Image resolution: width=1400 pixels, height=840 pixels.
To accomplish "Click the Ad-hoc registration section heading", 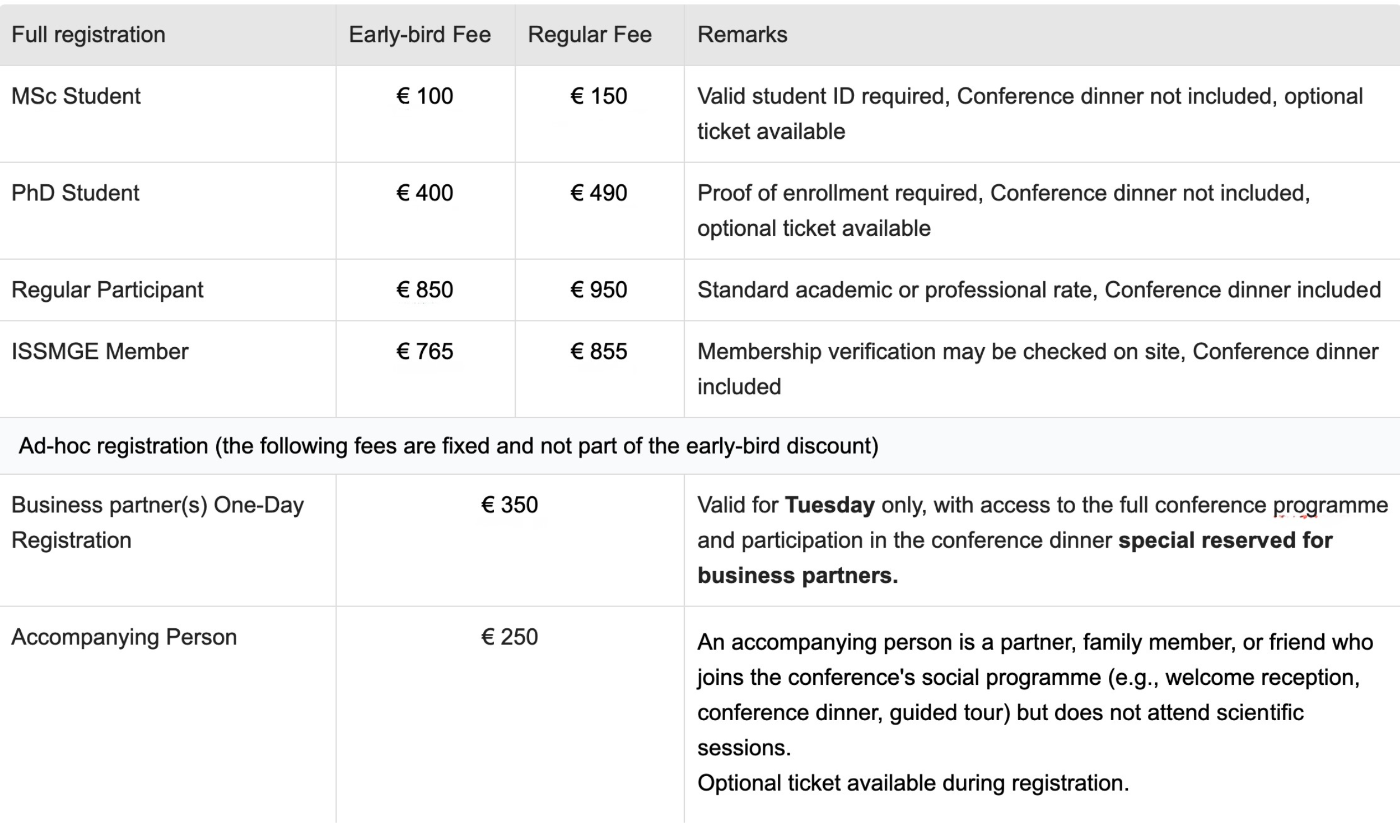I will 448,446.
